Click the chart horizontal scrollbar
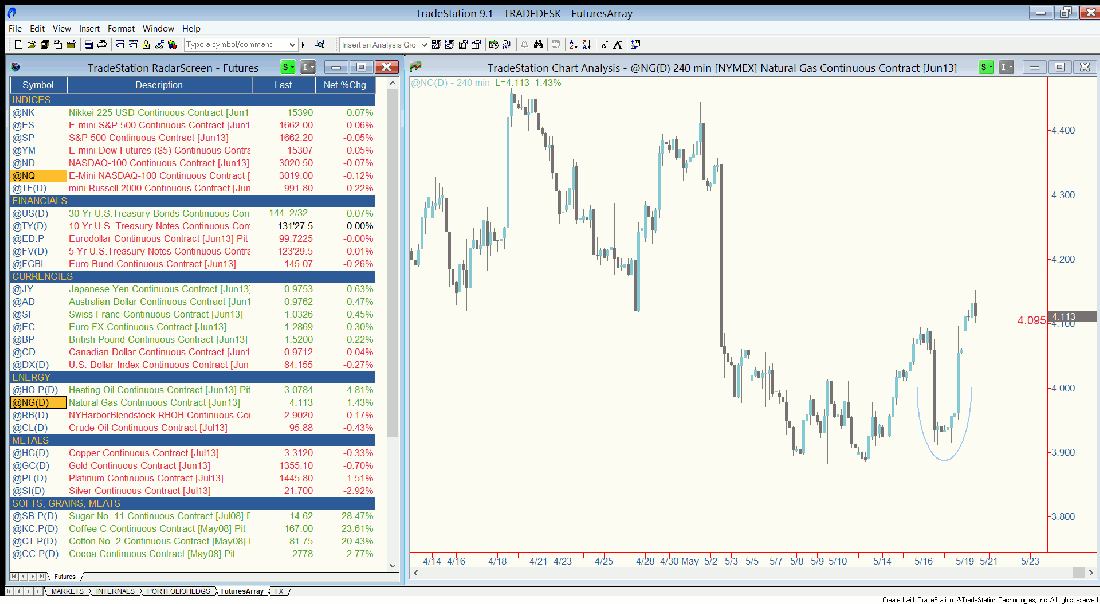Screen dimensions: 1100x604 coord(750,573)
